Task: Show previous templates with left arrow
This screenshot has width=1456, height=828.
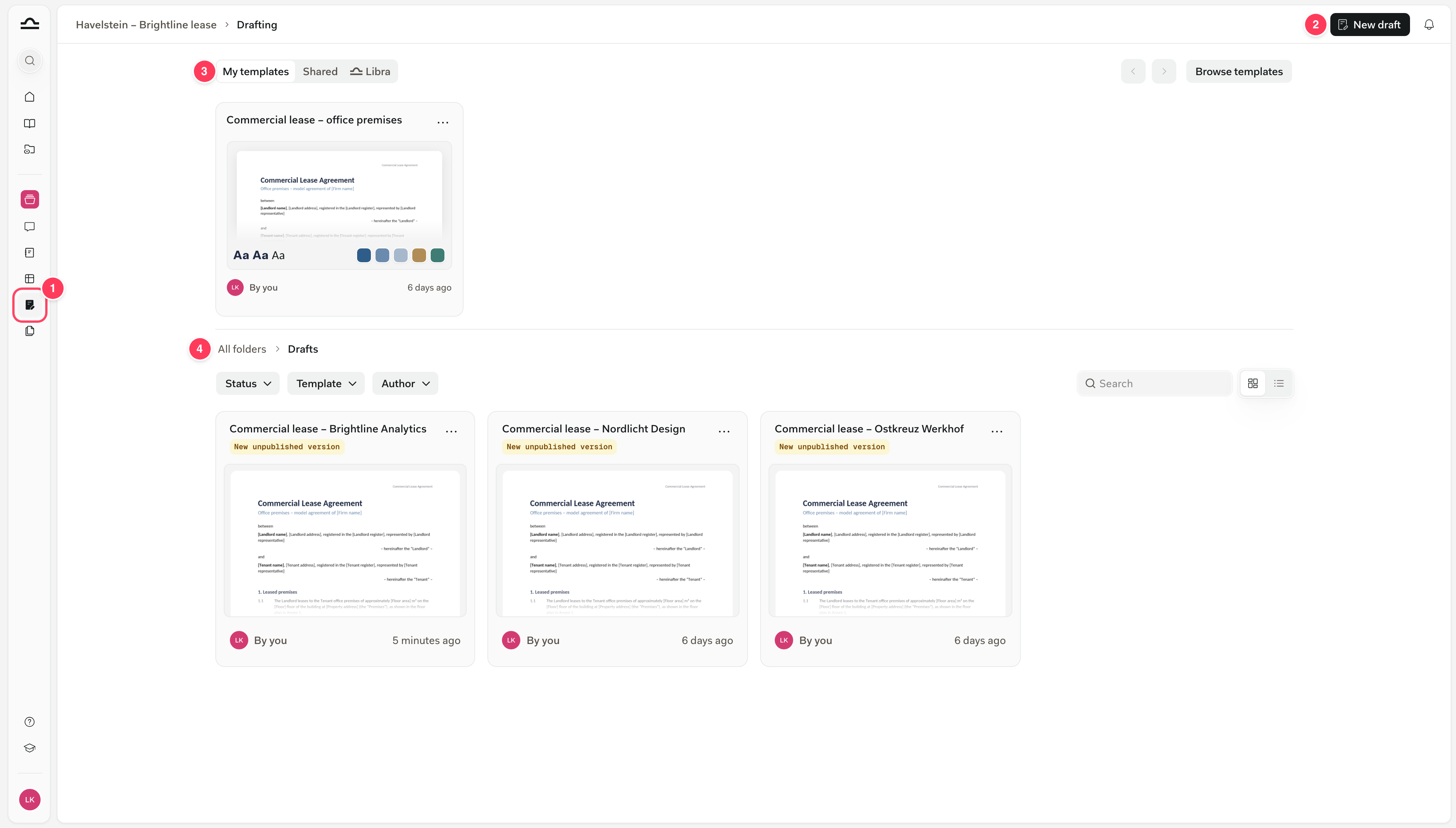Action: coord(1133,72)
